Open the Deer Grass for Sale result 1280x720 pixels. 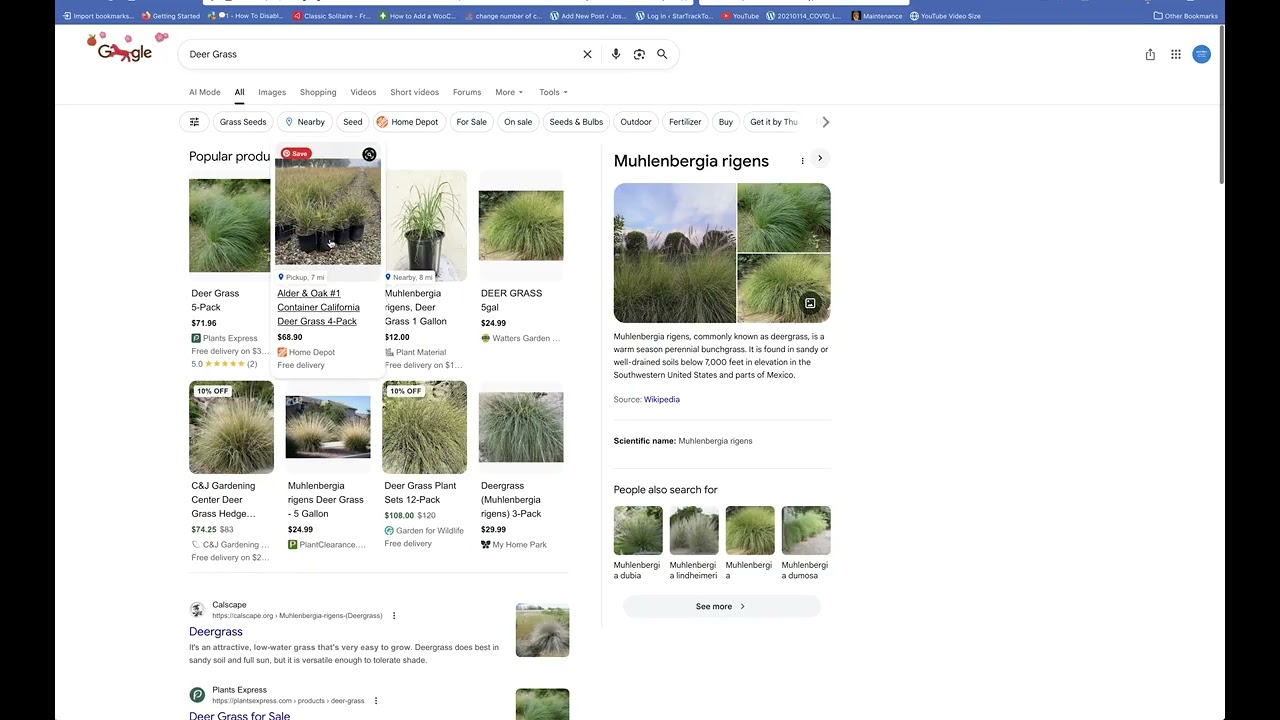pyautogui.click(x=240, y=715)
